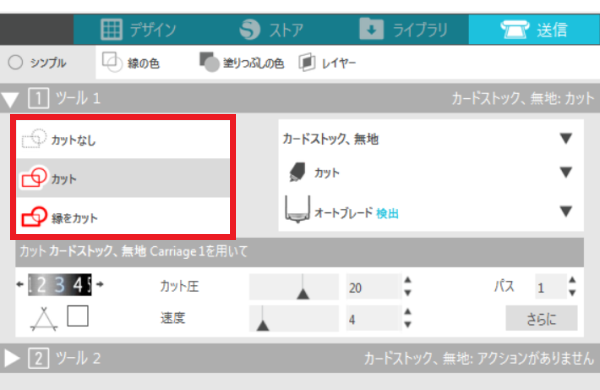
Task: Open the カット action dropdown arrow
Action: [x=566, y=172]
